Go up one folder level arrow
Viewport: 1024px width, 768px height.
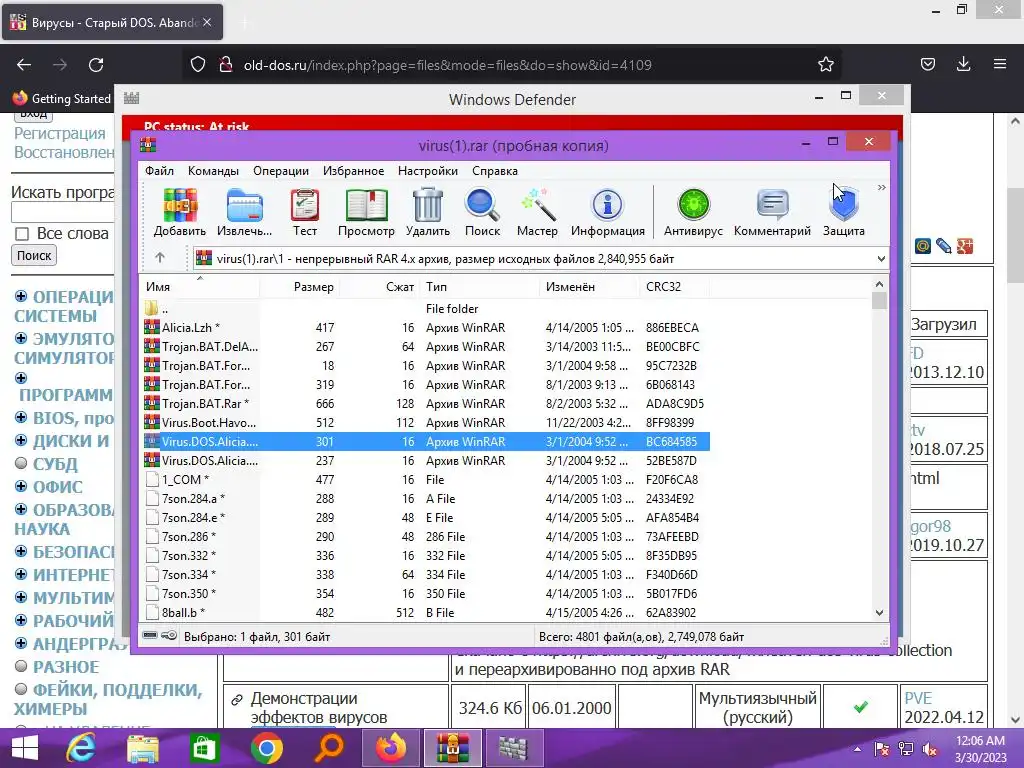click(x=160, y=258)
